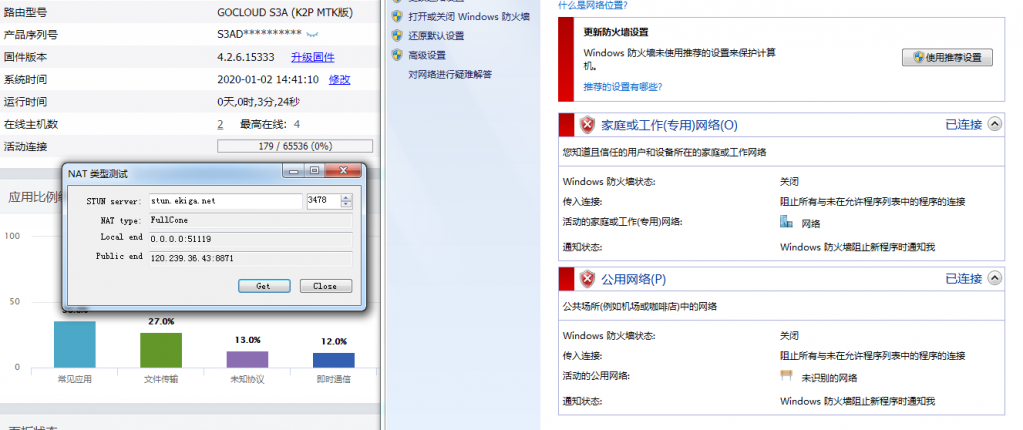Click the bench icon next to 未识别的网络
This screenshot has height=430, width=1023.
787,376
